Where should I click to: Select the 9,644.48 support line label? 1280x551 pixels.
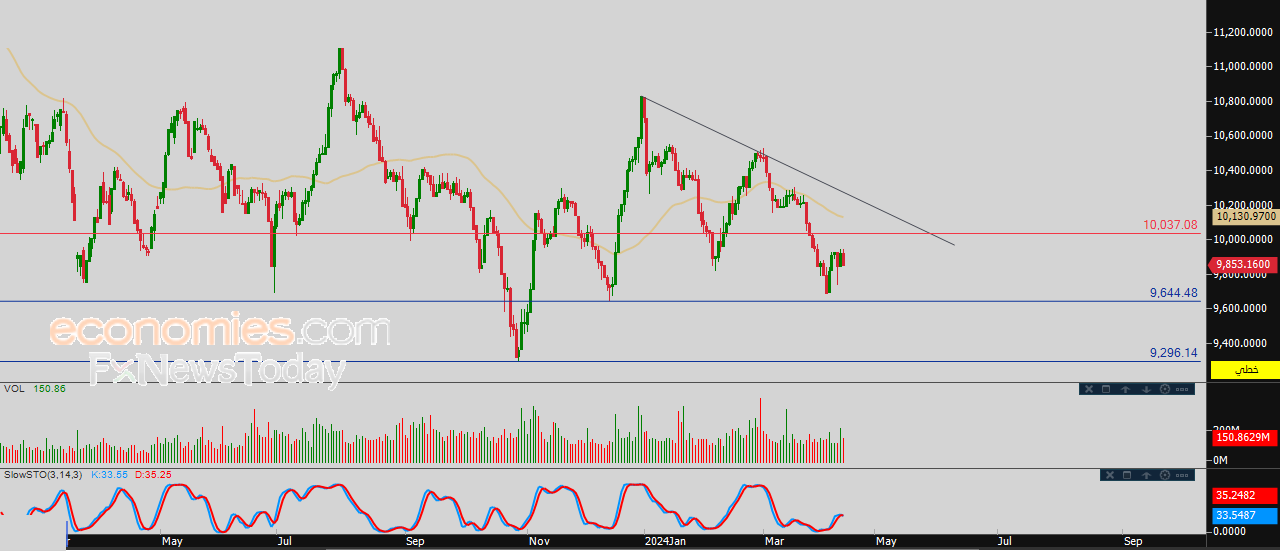(1173, 293)
